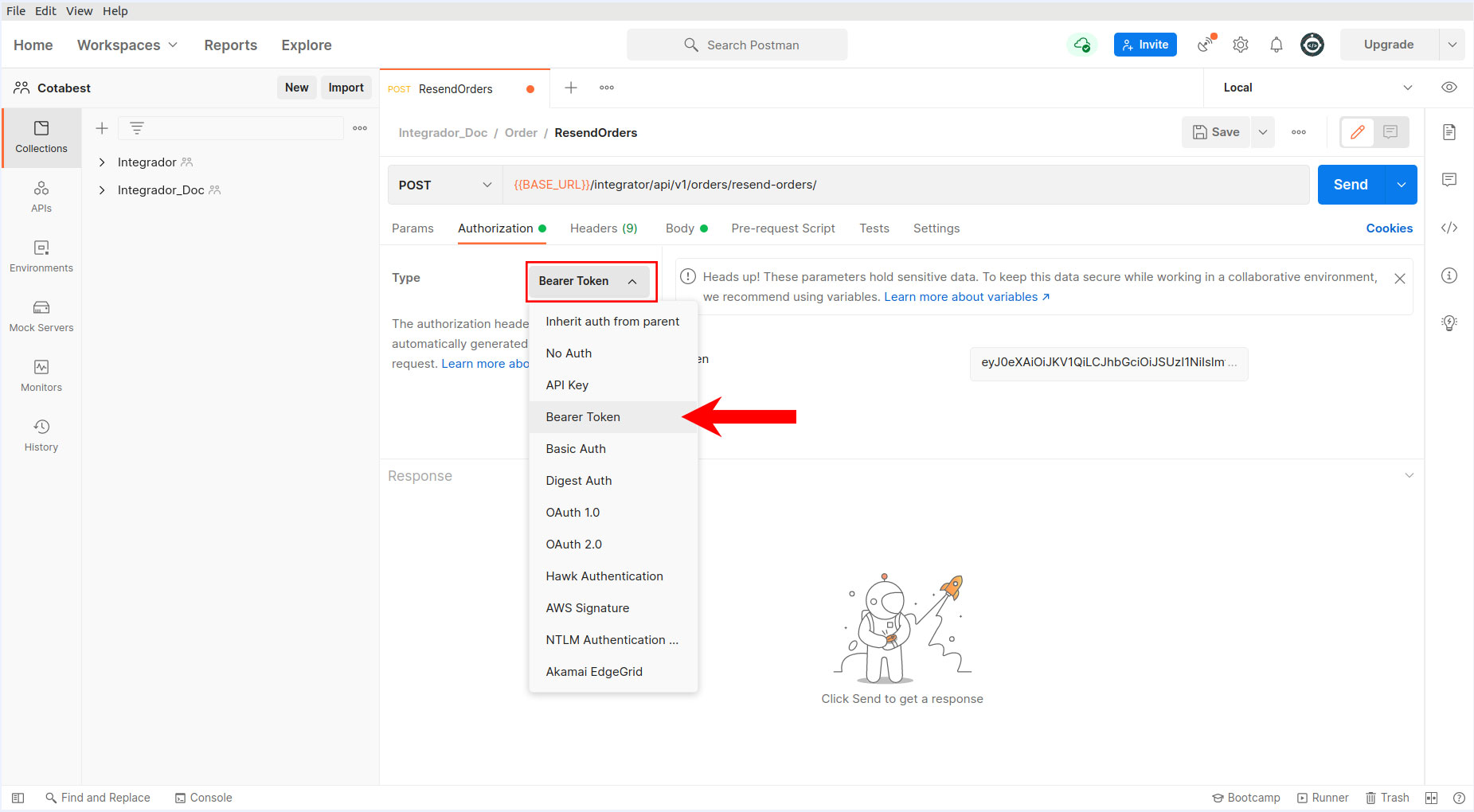
Task: Switch to the Headers (9) tab
Action: (604, 228)
